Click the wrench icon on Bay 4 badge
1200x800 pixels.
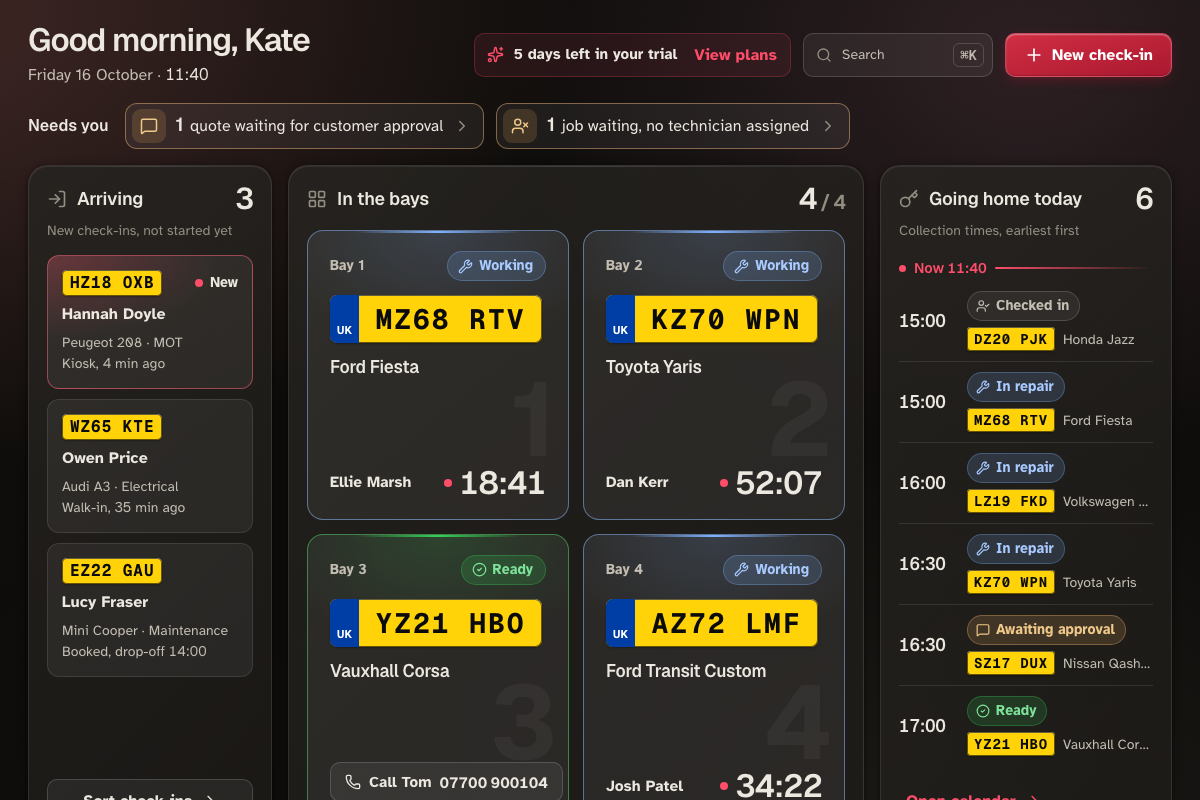tap(741, 570)
